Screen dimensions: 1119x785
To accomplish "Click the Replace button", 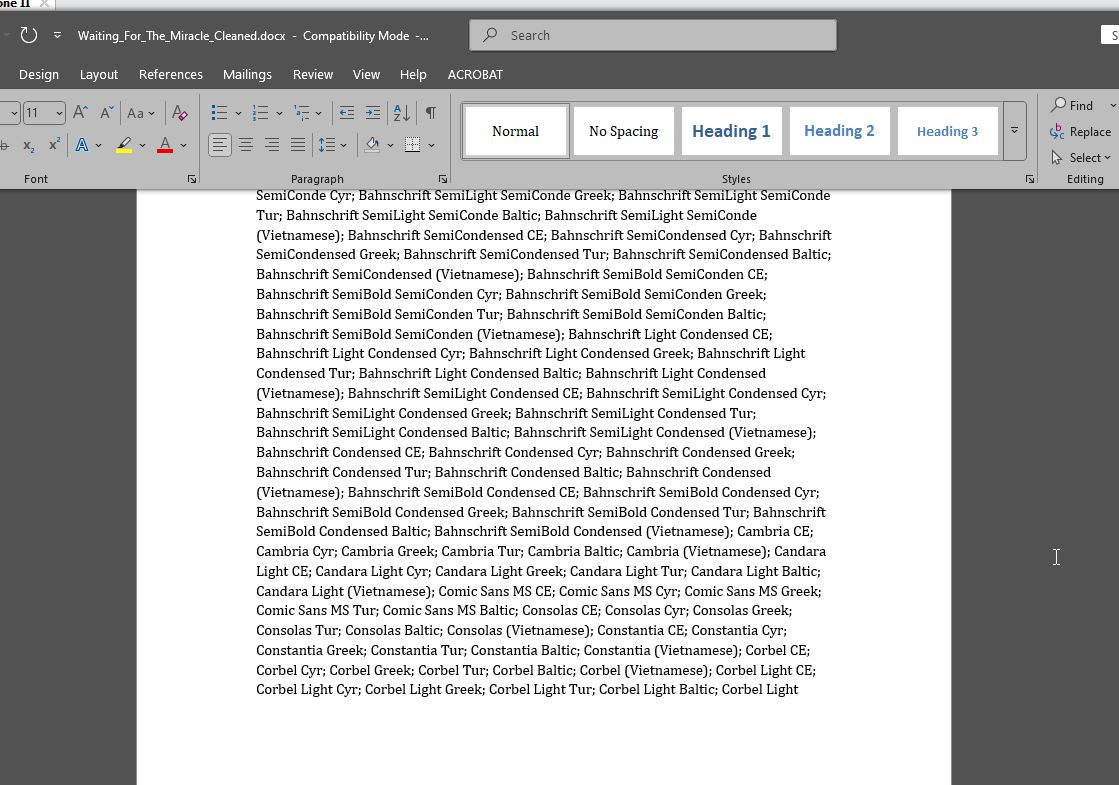I will (1080, 132).
